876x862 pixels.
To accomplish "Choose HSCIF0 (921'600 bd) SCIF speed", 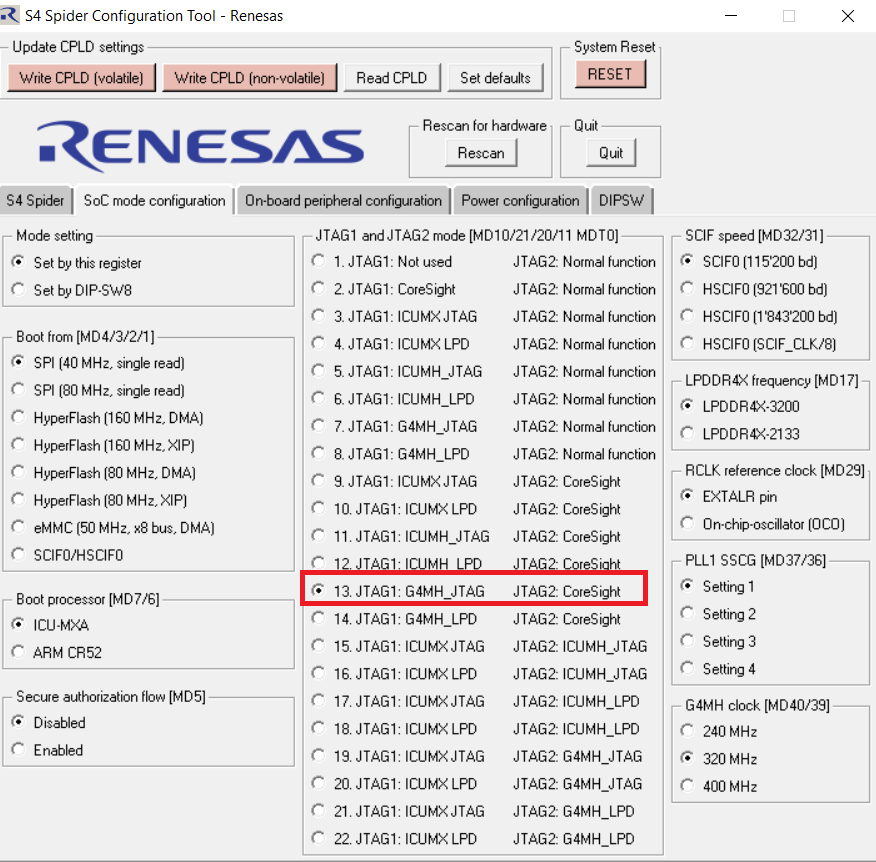I will pos(687,289).
